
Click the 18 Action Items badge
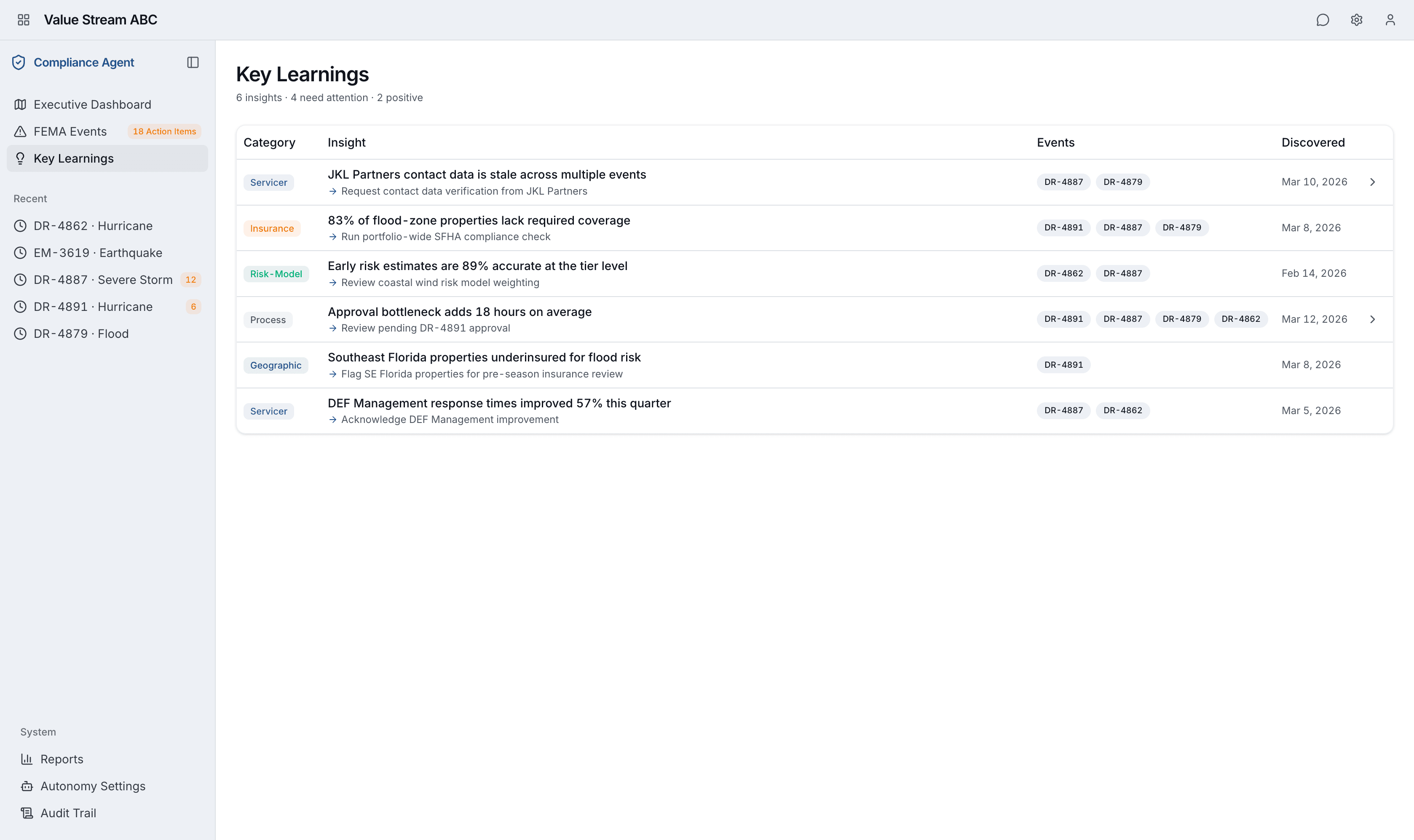(164, 131)
